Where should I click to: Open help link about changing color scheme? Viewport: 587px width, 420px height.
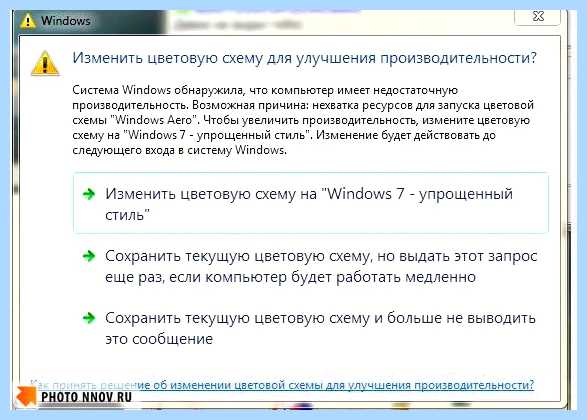[x=282, y=385]
